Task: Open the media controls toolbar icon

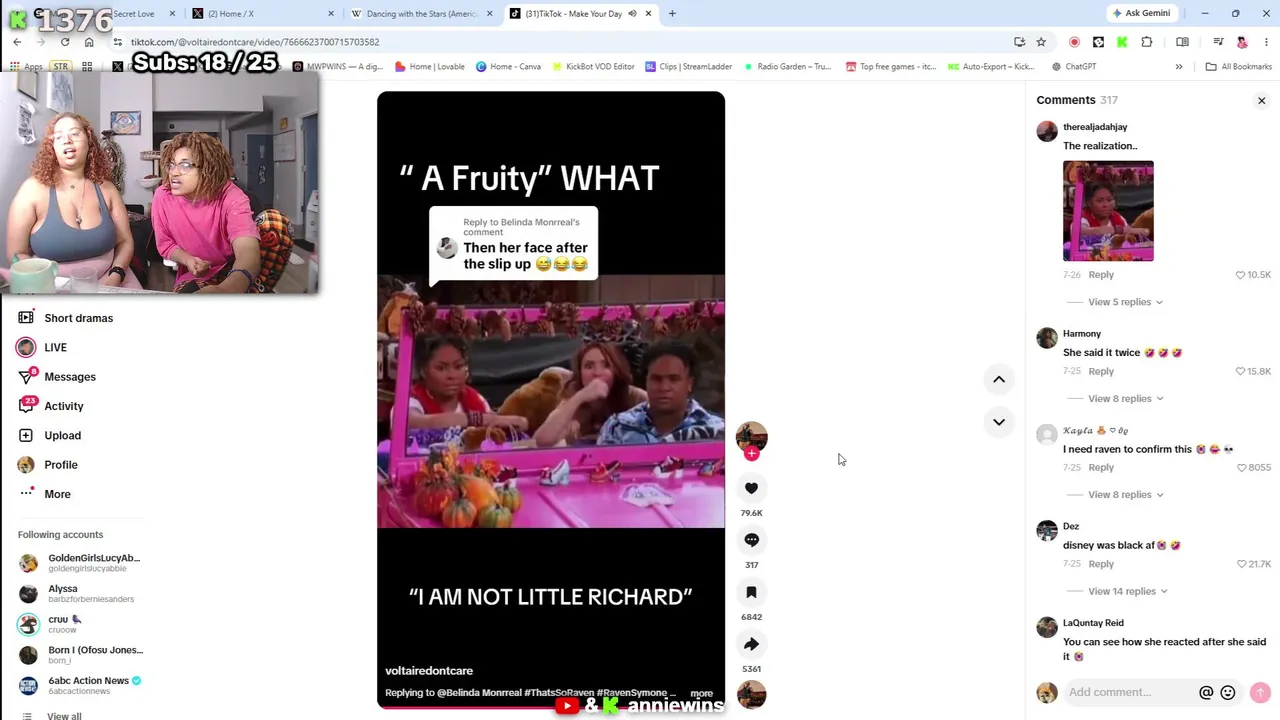Action: pos(1218,42)
